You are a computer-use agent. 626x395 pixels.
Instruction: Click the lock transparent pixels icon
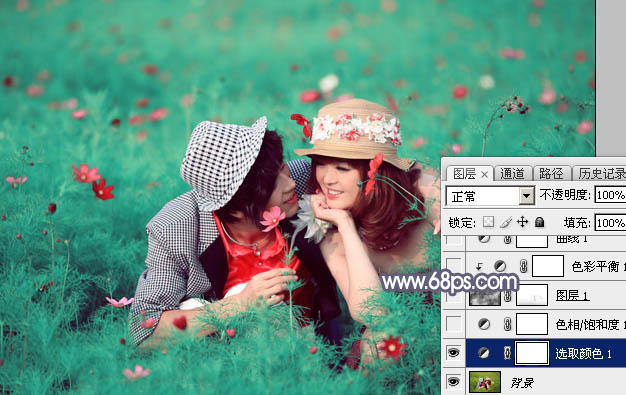pyautogui.click(x=488, y=222)
